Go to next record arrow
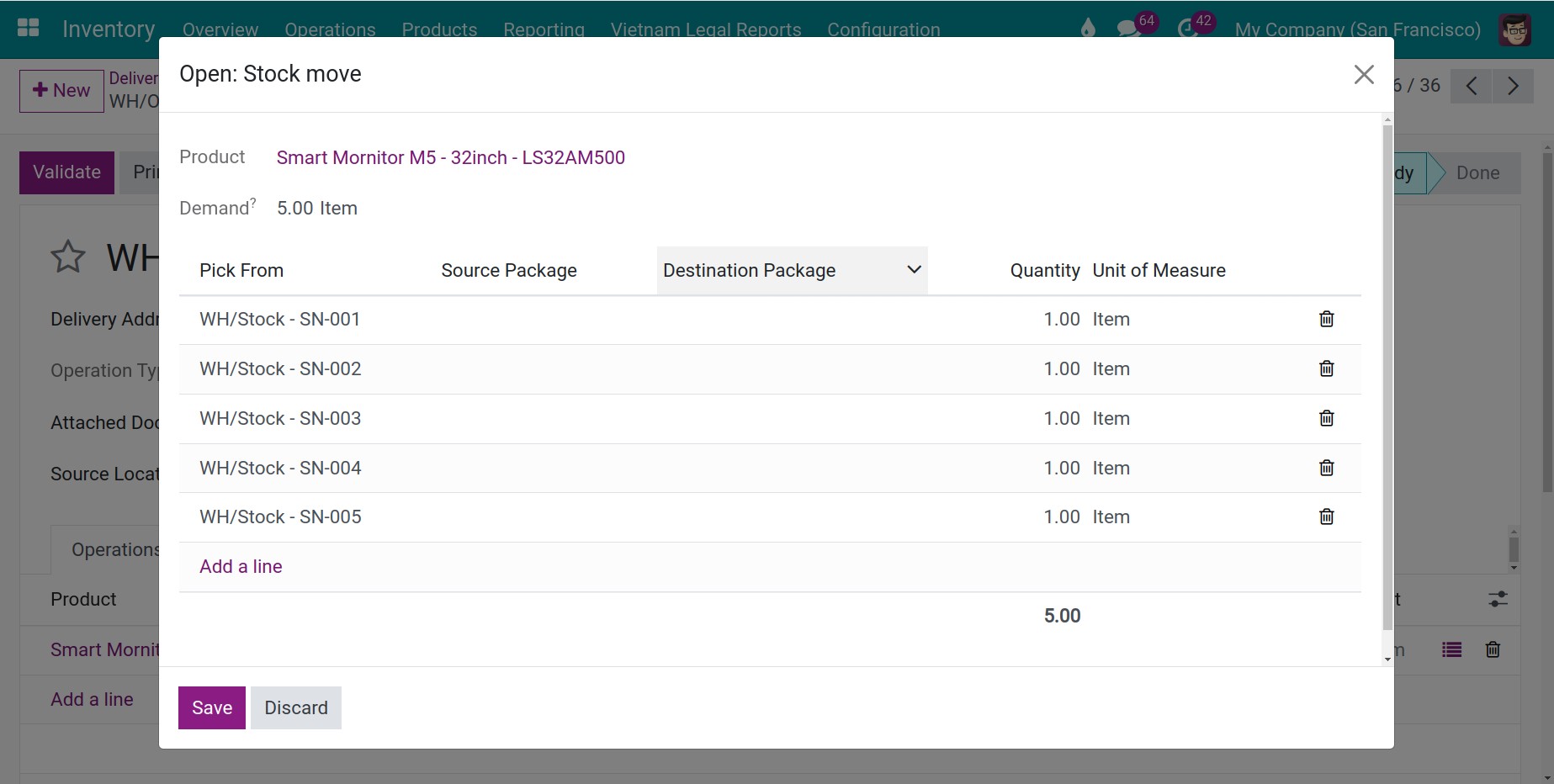Viewport: 1554px width, 784px height. [x=1513, y=86]
